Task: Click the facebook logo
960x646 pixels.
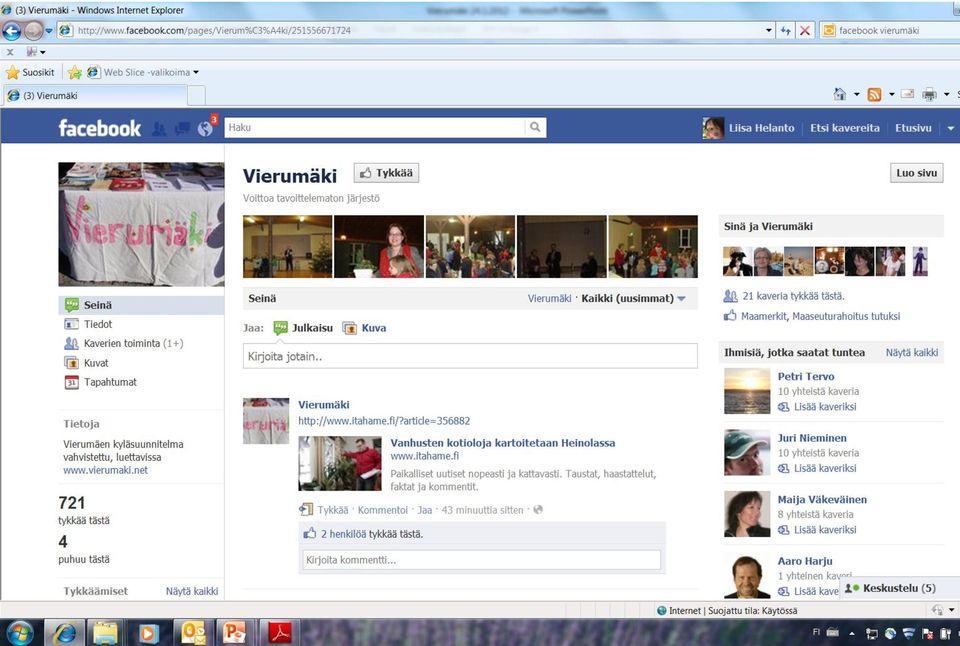Action: 100,128
